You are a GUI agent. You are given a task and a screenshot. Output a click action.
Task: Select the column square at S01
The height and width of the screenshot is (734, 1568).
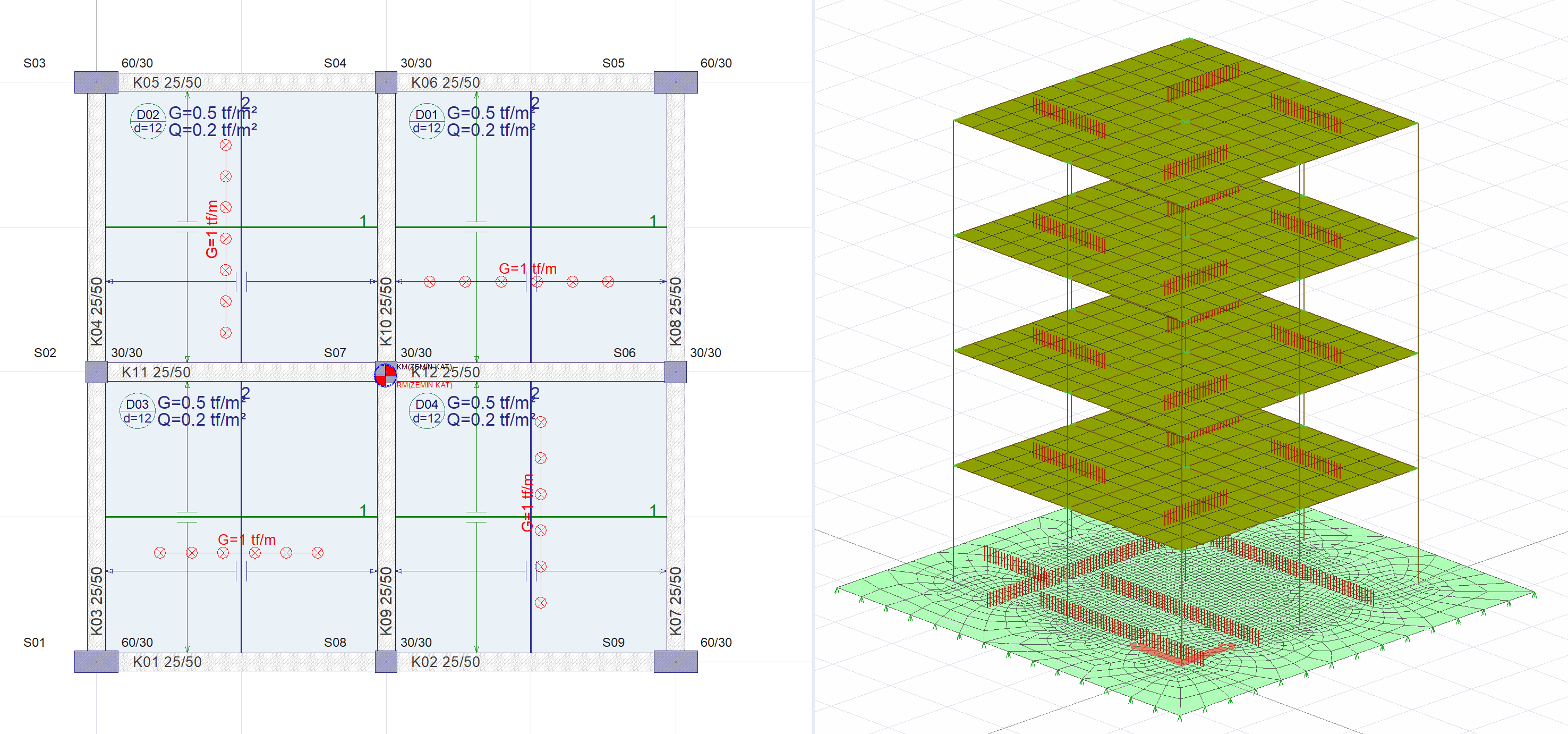[x=96, y=662]
